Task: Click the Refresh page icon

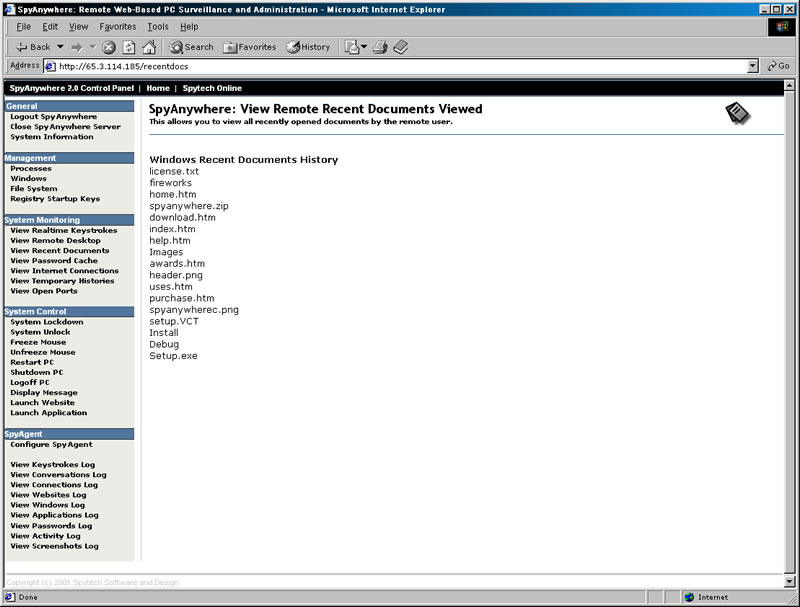Action: pyautogui.click(x=129, y=47)
